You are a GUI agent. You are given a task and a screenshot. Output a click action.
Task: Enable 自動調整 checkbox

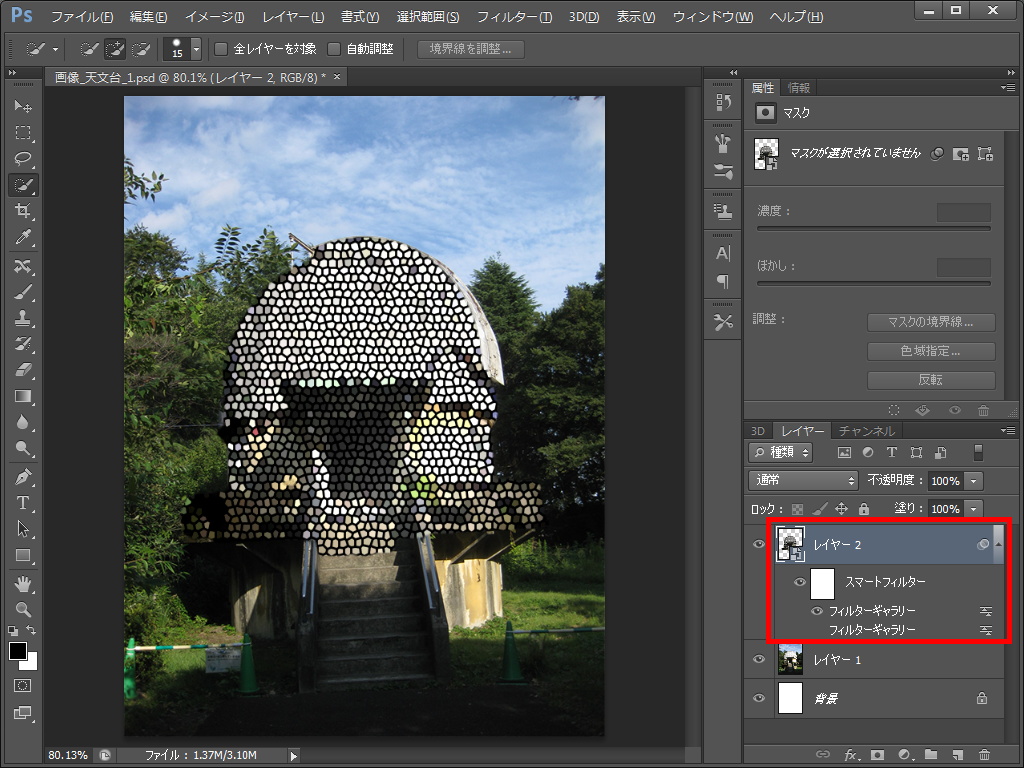point(334,49)
